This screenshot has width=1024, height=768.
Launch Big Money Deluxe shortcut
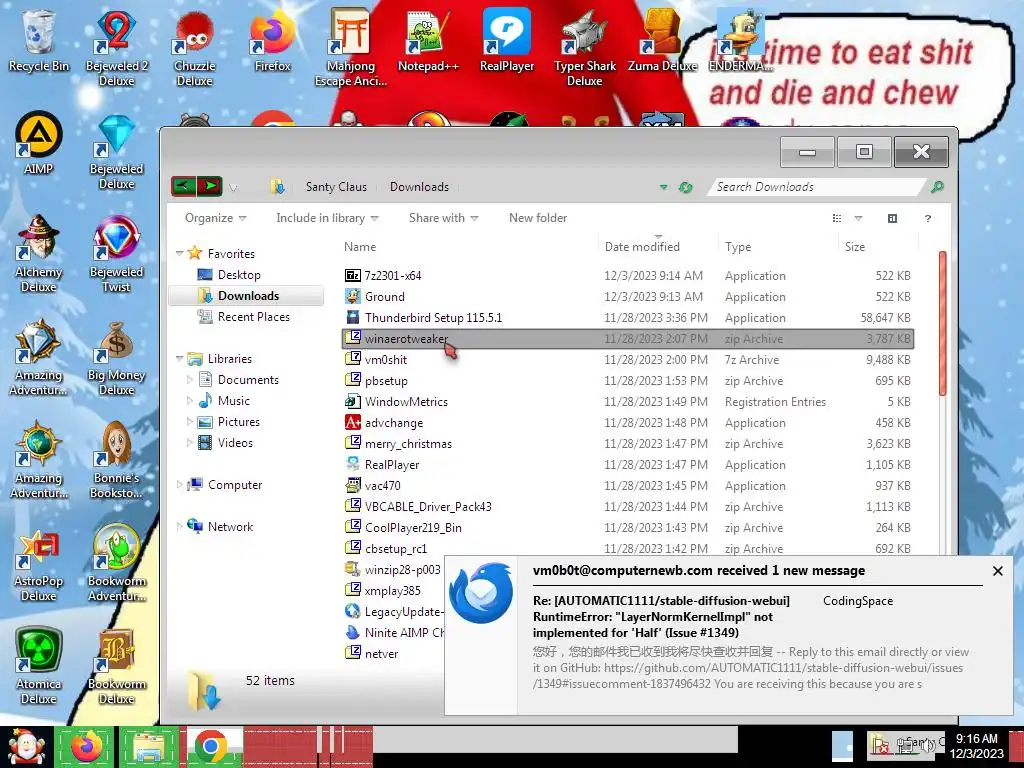pos(116,358)
